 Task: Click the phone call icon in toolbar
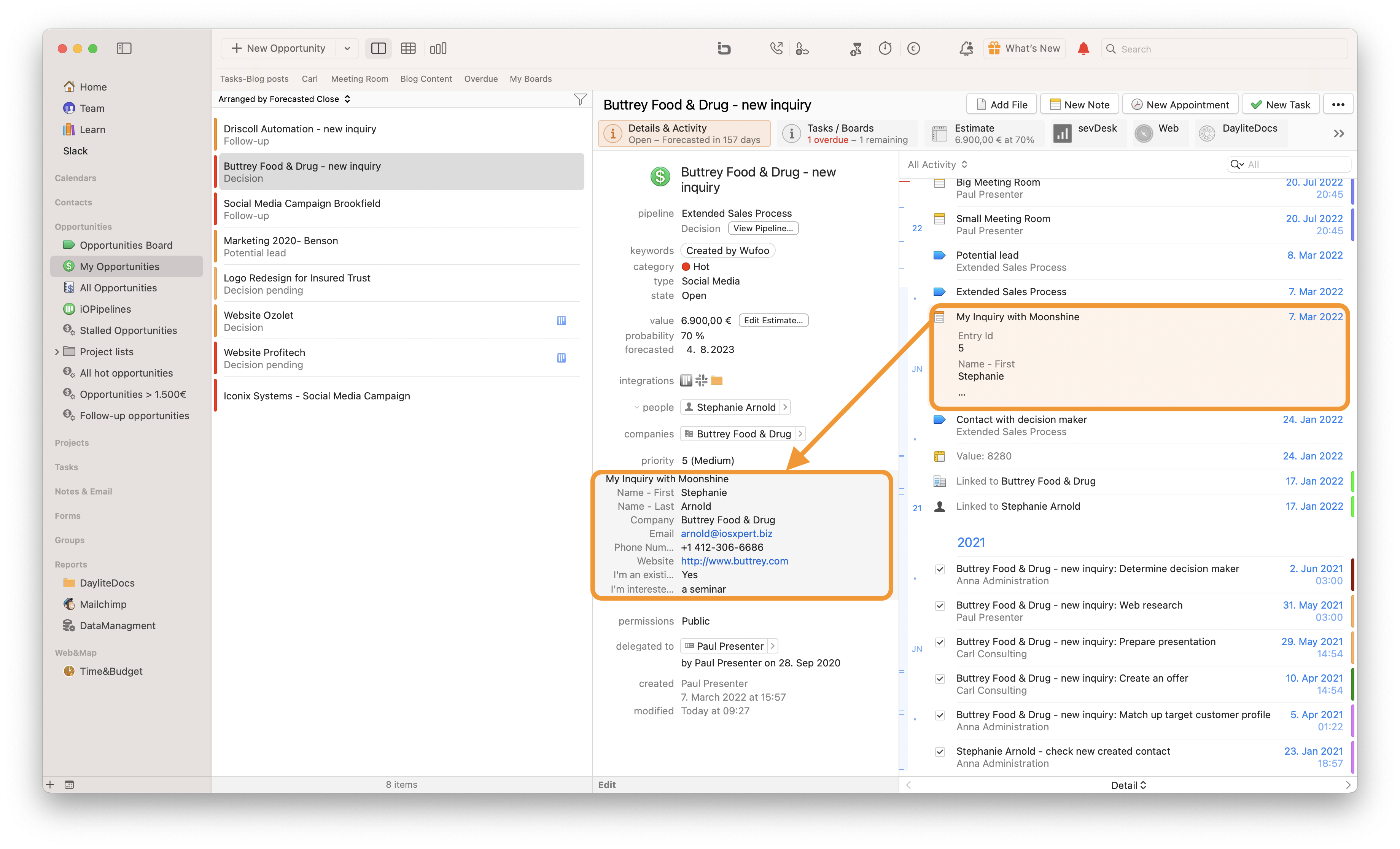pyautogui.click(x=776, y=48)
